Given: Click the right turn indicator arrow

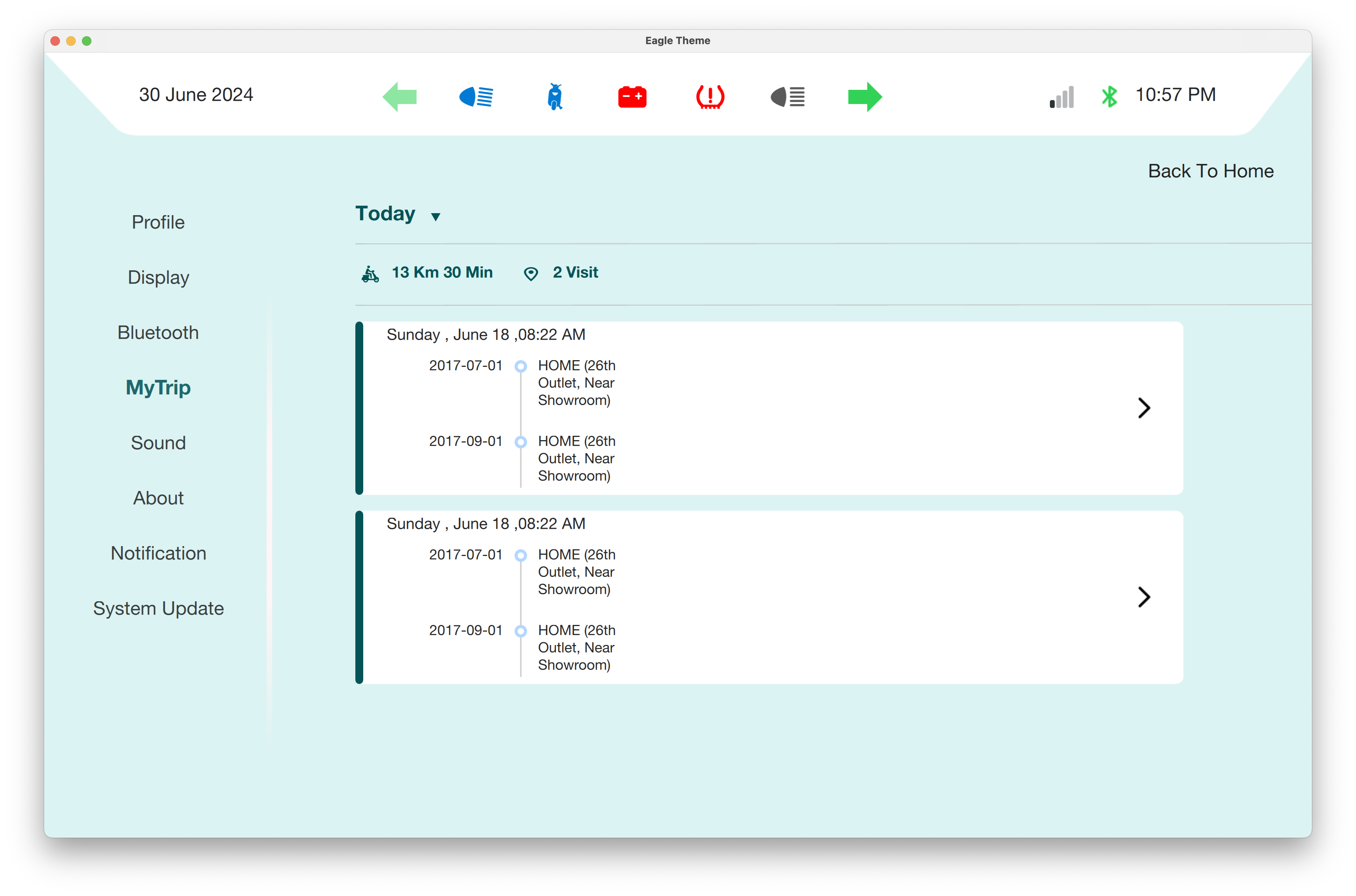Looking at the screenshot, I should pyautogui.click(x=865, y=97).
